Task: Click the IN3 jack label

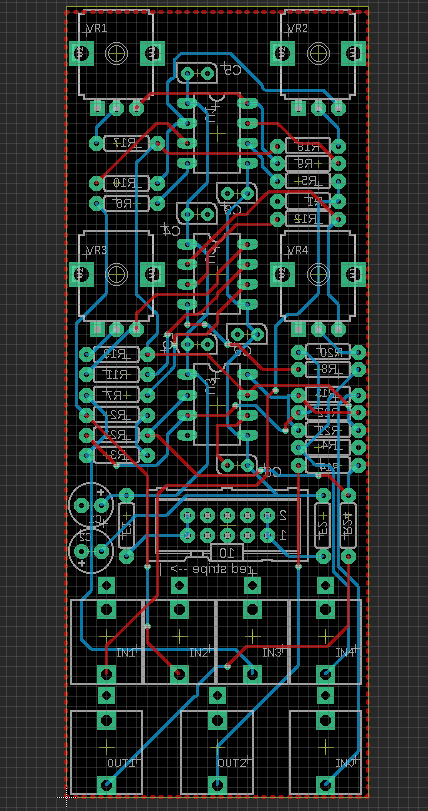Action: 272,652
